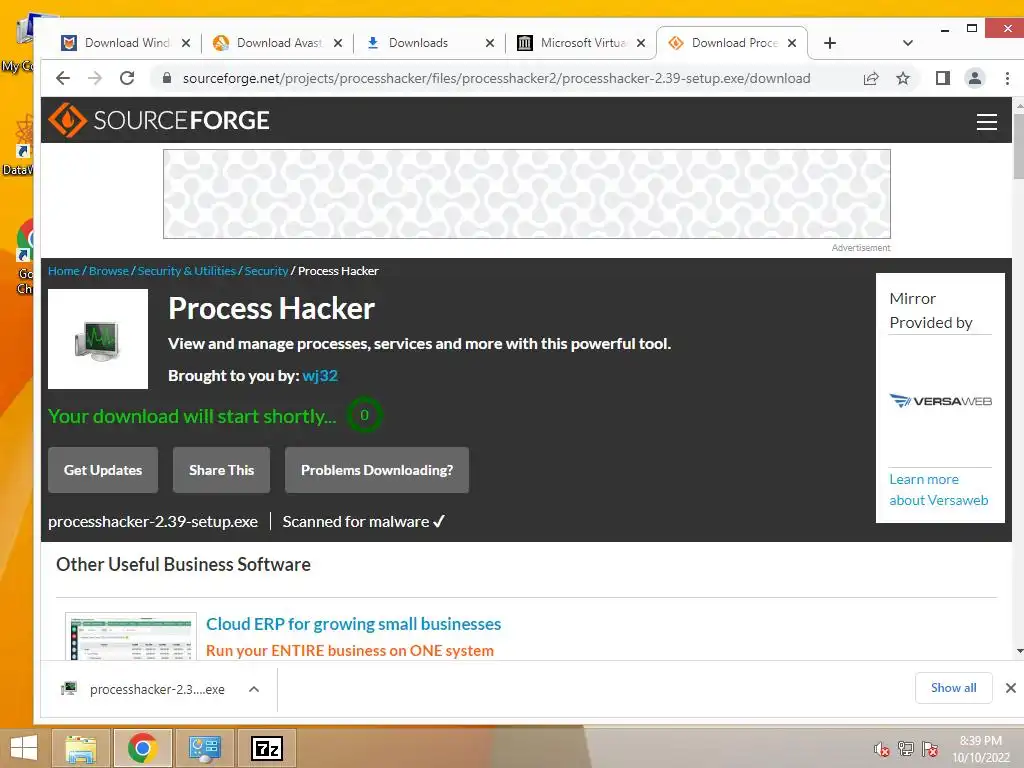Follow the Browse breadcrumb link
This screenshot has width=1024, height=768.
(x=109, y=271)
